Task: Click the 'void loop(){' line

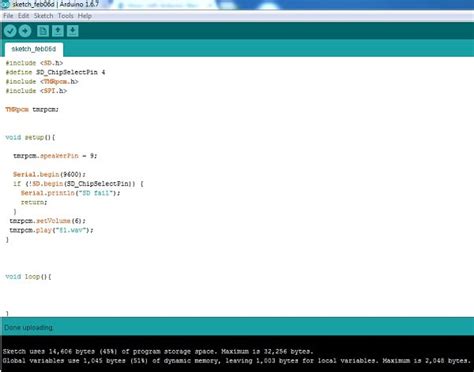Action: 28,277
